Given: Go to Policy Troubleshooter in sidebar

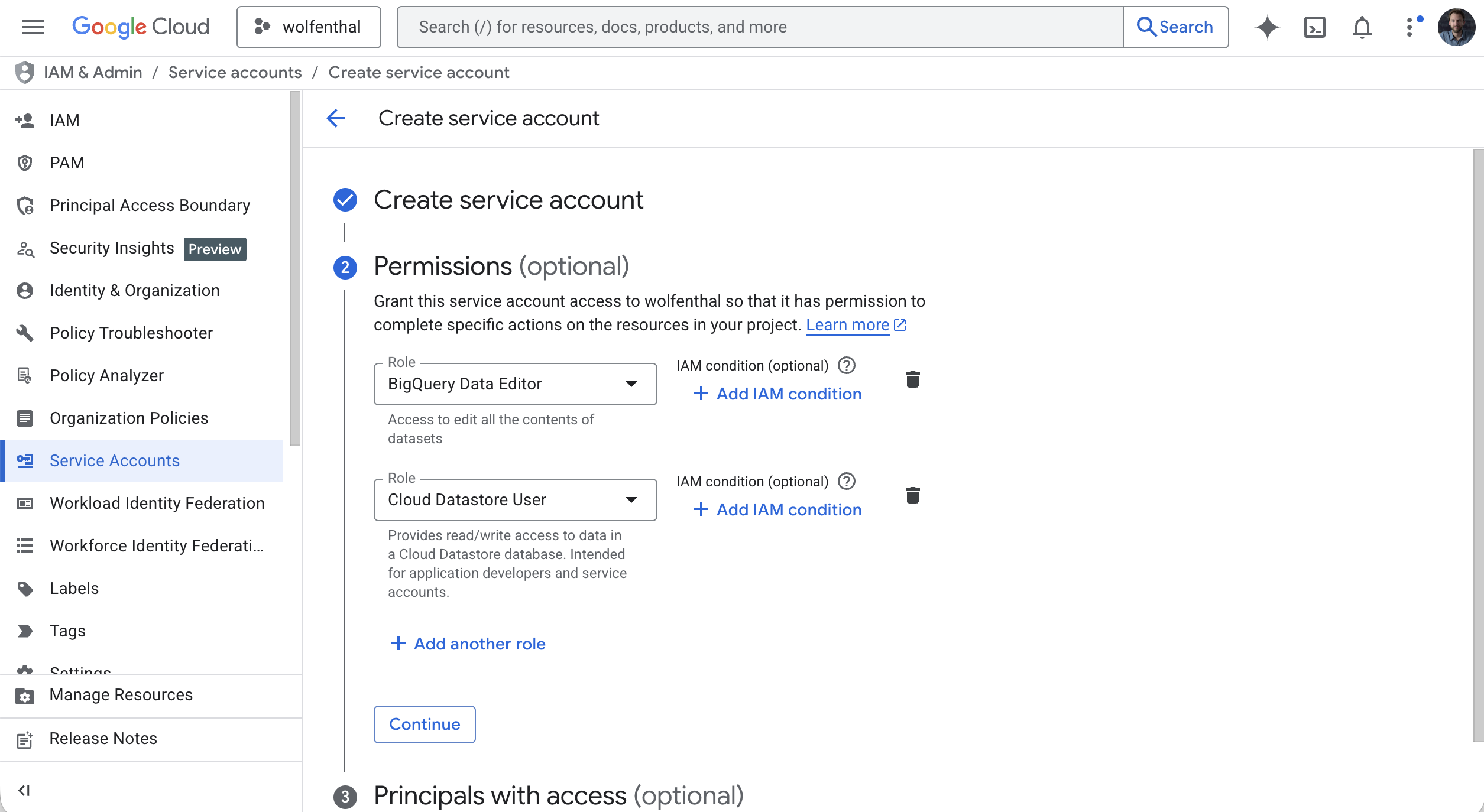Looking at the screenshot, I should click(131, 333).
